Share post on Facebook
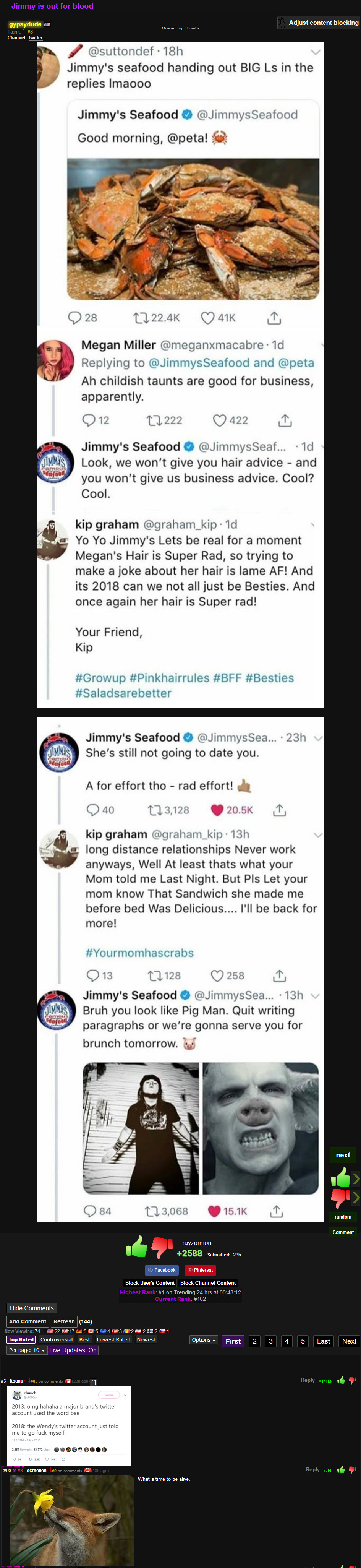Screen dimensions: 361x1568 click(x=162, y=1270)
